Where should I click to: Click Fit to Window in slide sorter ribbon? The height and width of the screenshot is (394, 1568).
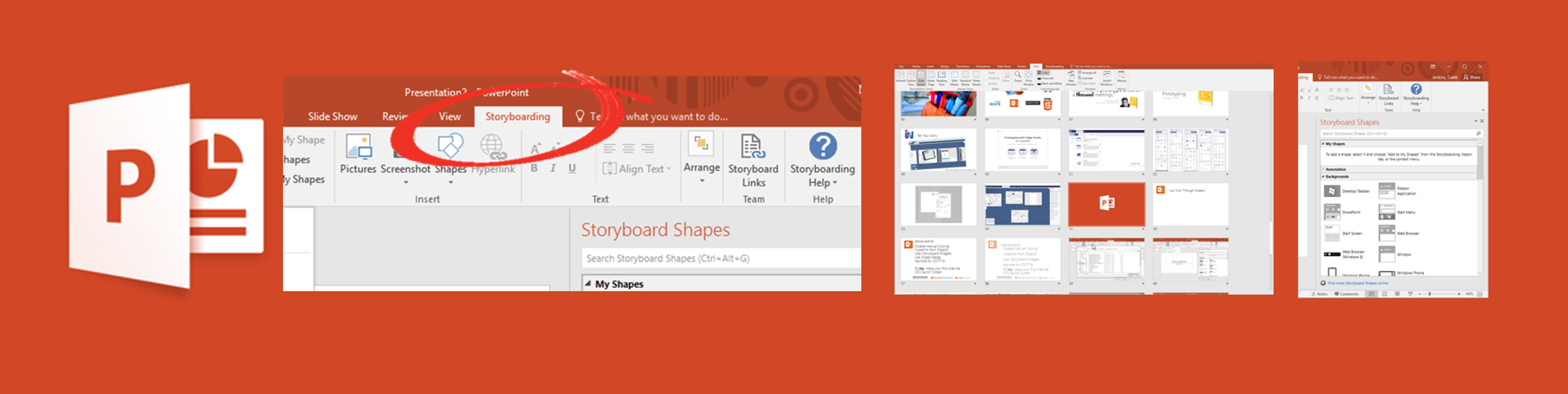click(x=1028, y=78)
